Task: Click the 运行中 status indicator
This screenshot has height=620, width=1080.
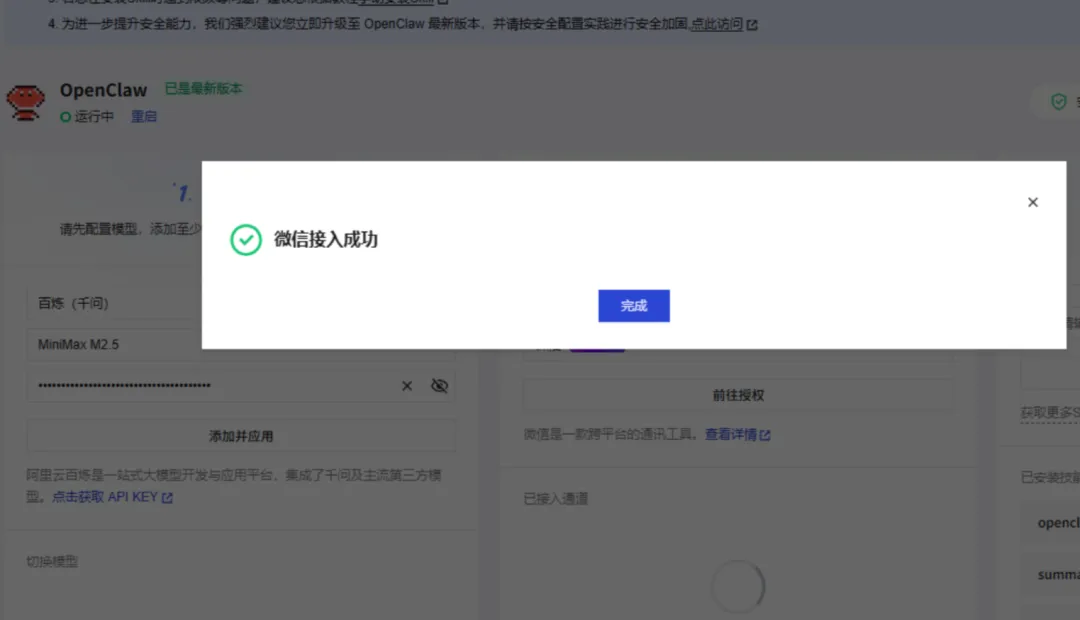Action: point(87,116)
